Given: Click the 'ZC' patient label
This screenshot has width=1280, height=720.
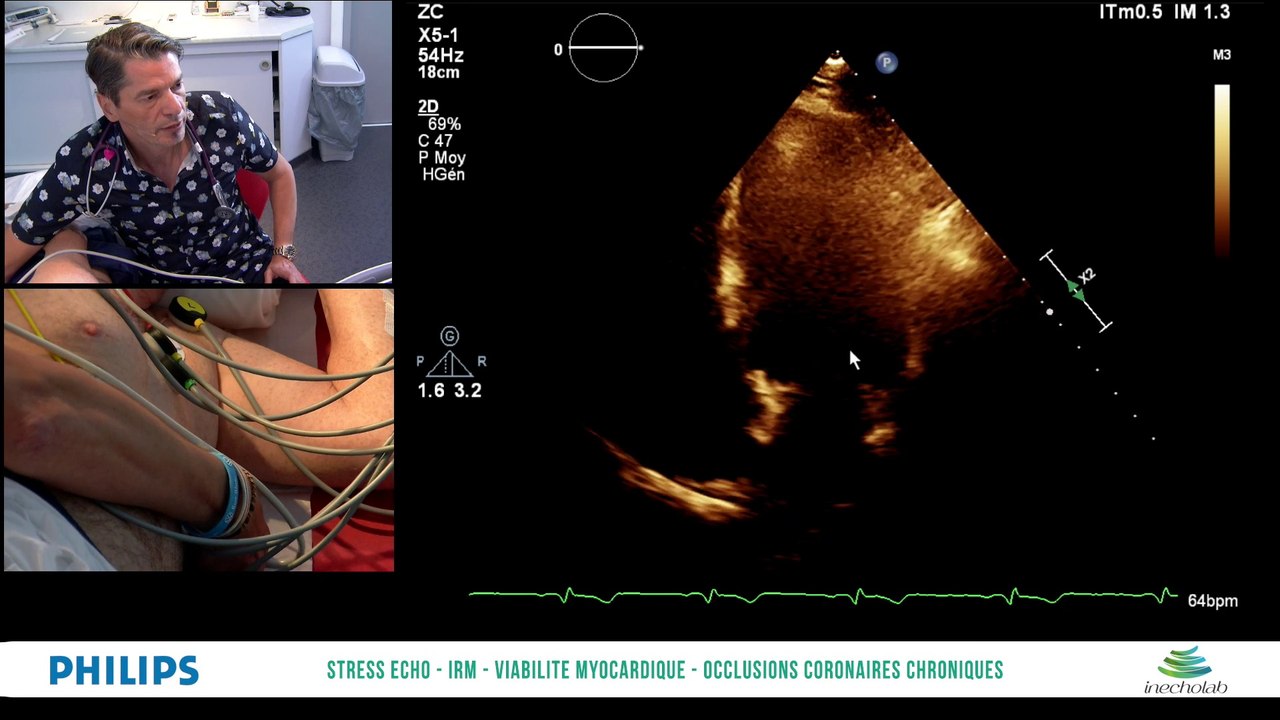Looking at the screenshot, I should tap(431, 12).
